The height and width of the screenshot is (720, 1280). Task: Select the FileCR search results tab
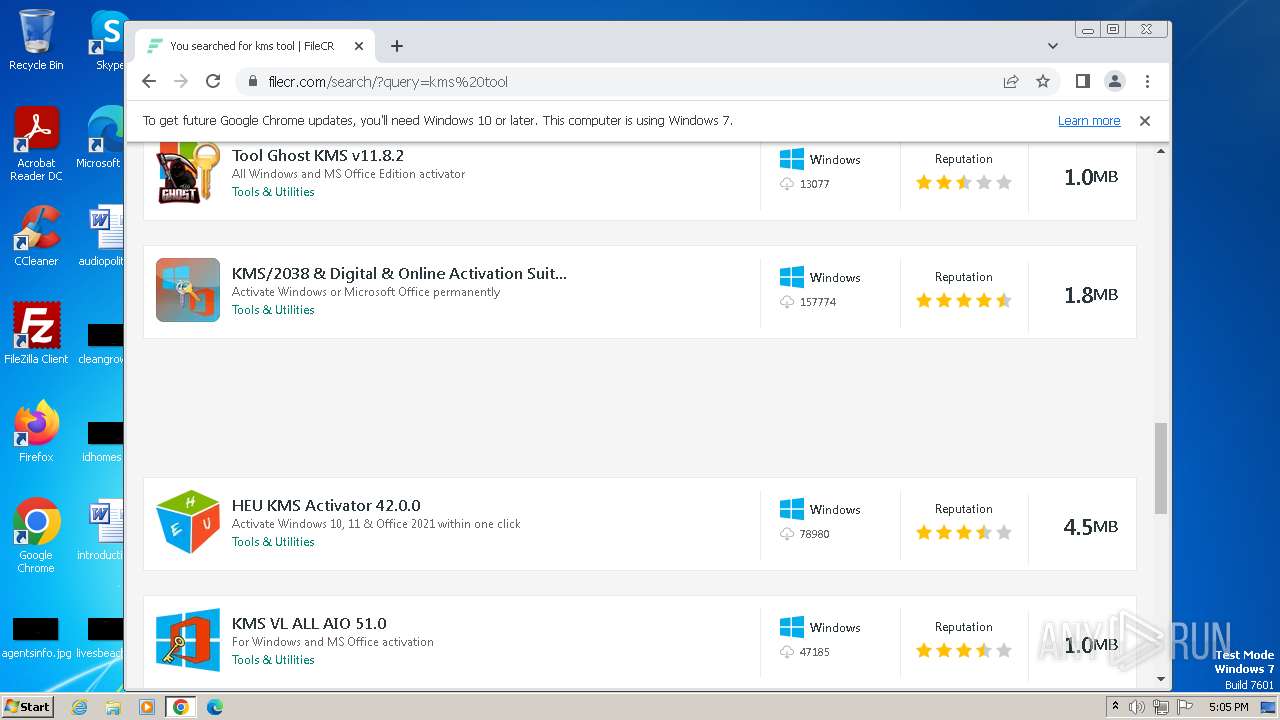coord(252,46)
